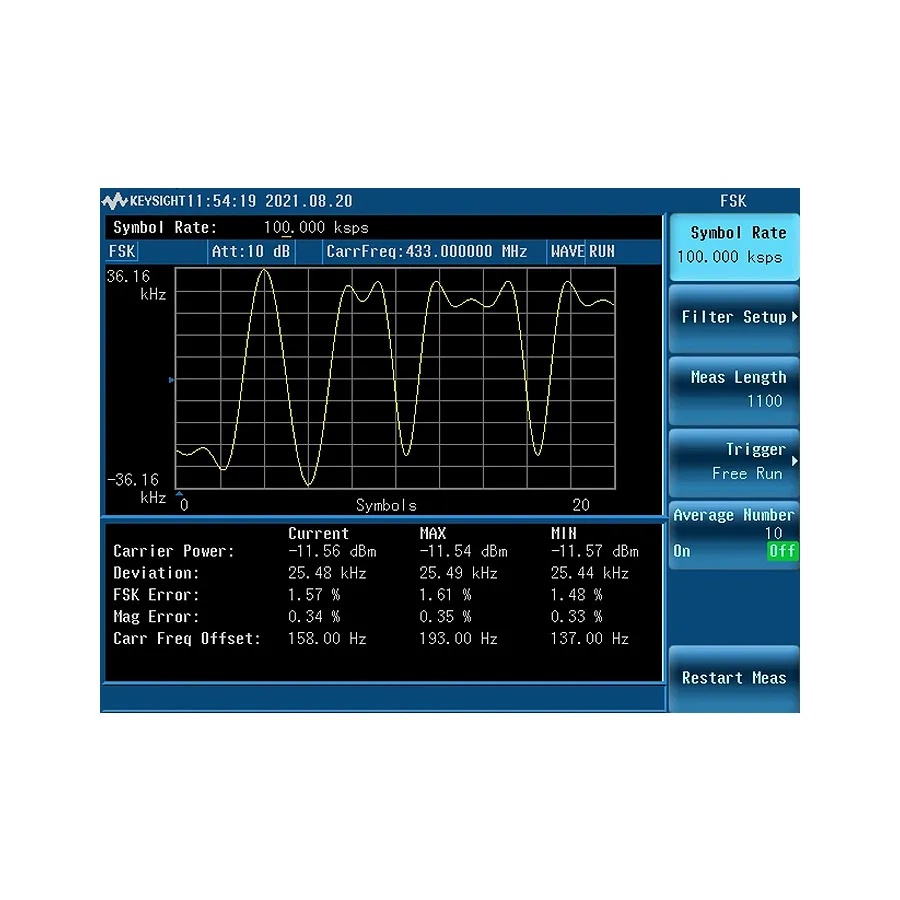Click the Meas Length 1100 softkey
This screenshot has width=900, height=900.
pos(733,389)
